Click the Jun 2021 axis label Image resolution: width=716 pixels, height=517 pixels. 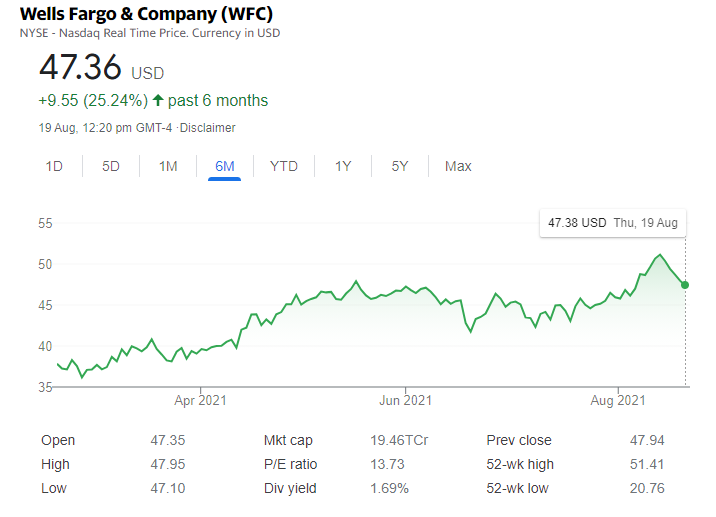coord(405,401)
